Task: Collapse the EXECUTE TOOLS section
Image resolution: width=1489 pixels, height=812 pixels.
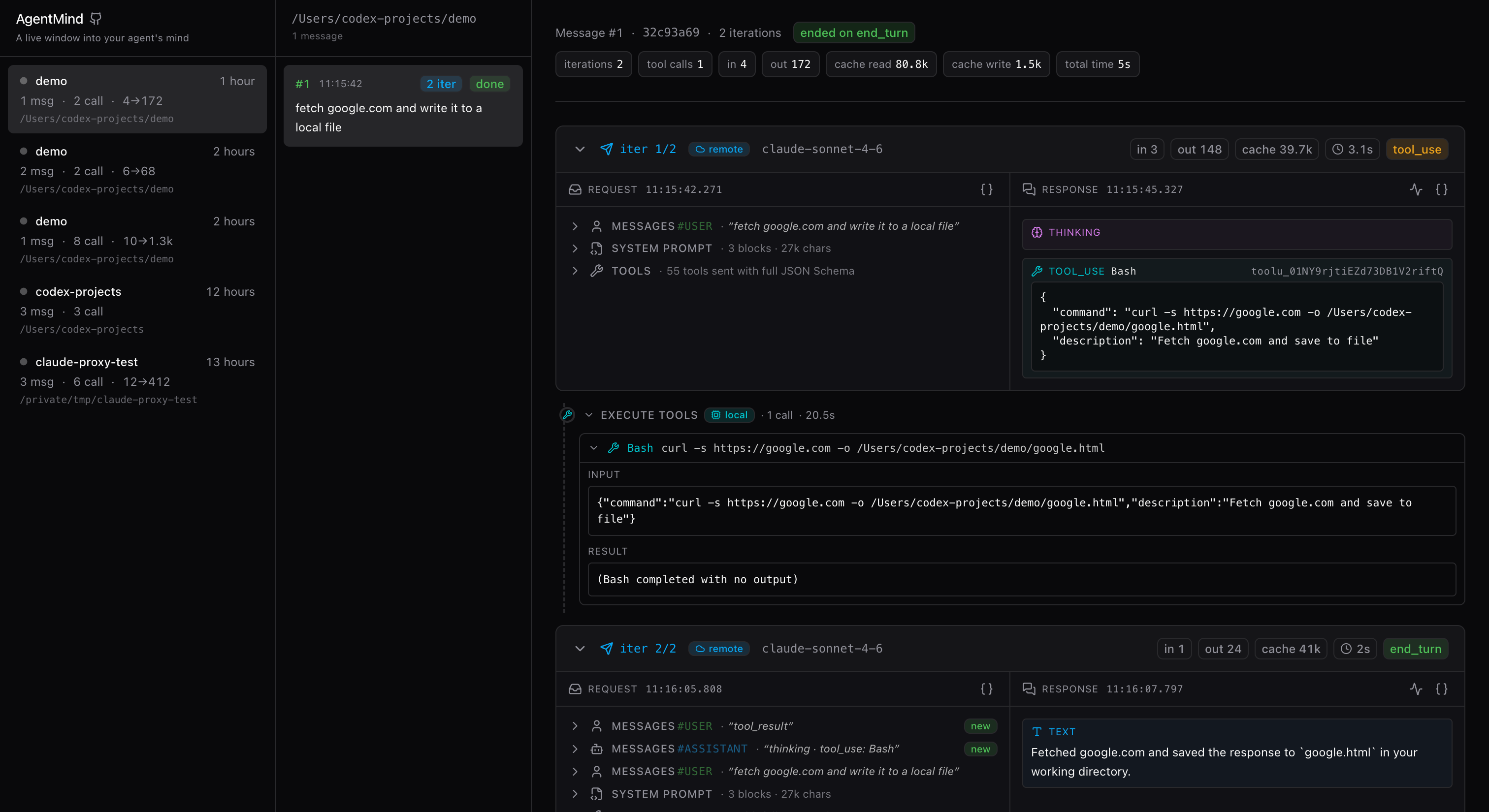Action: click(588, 415)
